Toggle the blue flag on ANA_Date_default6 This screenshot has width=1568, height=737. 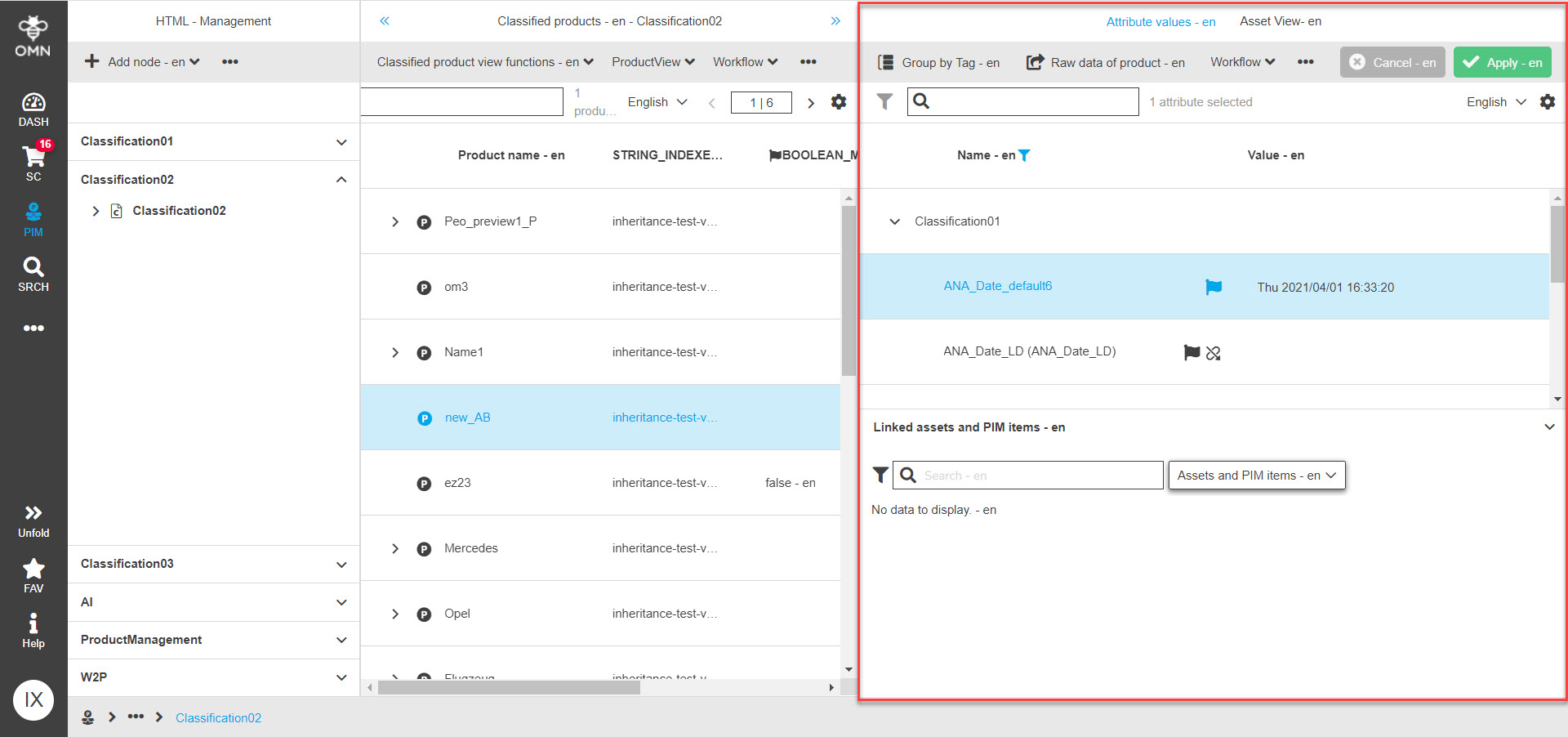pos(1214,287)
